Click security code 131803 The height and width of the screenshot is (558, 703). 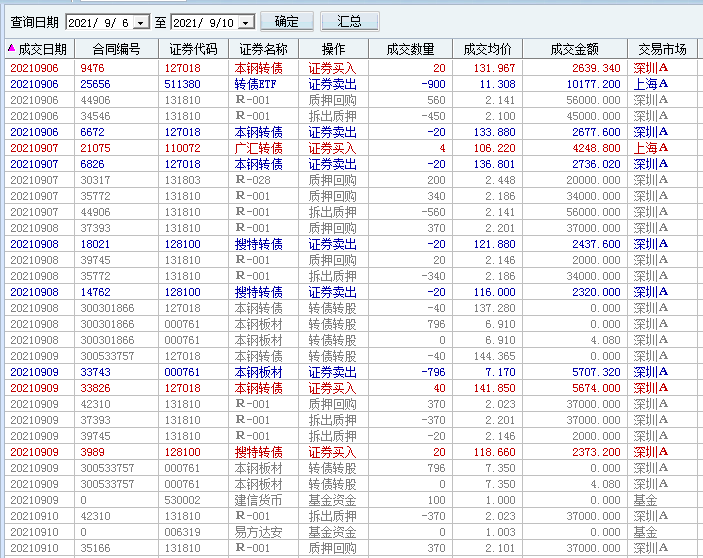point(182,180)
